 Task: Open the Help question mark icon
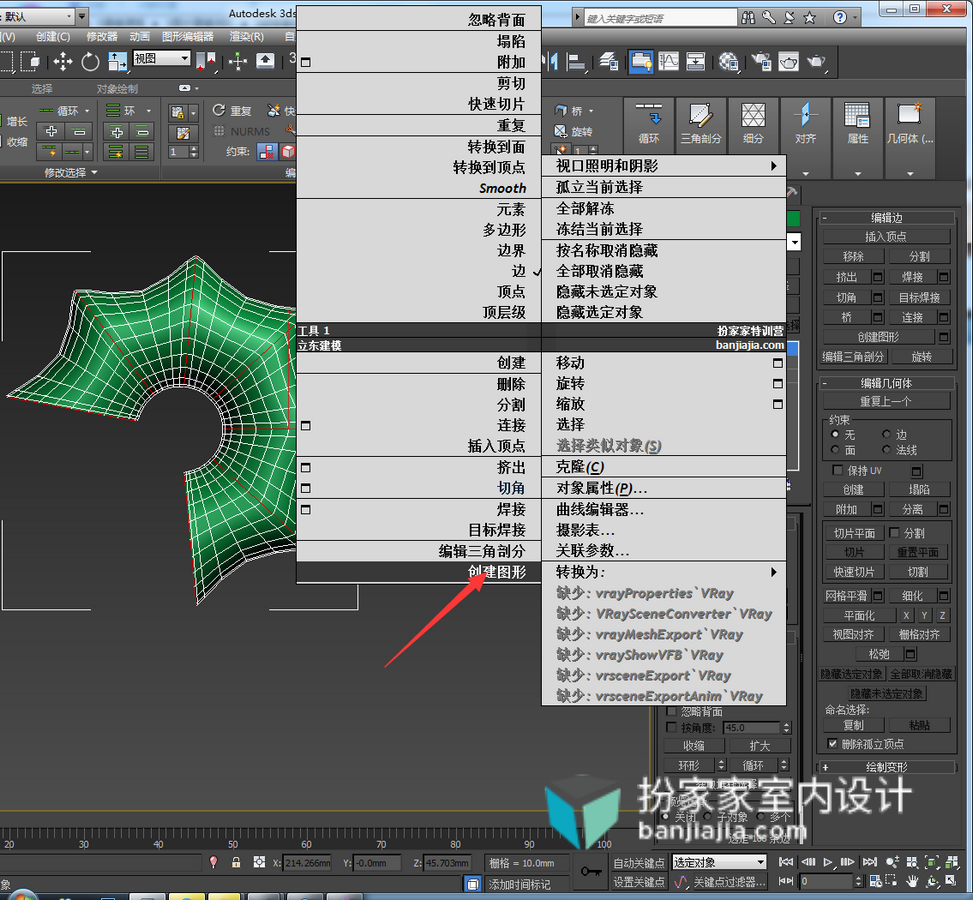[840, 17]
